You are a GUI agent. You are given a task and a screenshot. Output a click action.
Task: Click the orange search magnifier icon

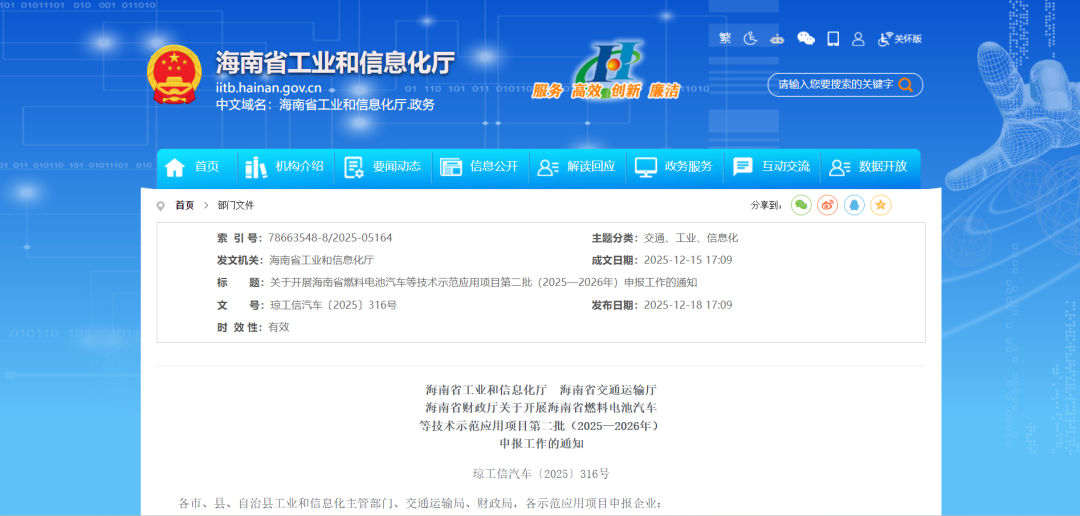coord(906,85)
